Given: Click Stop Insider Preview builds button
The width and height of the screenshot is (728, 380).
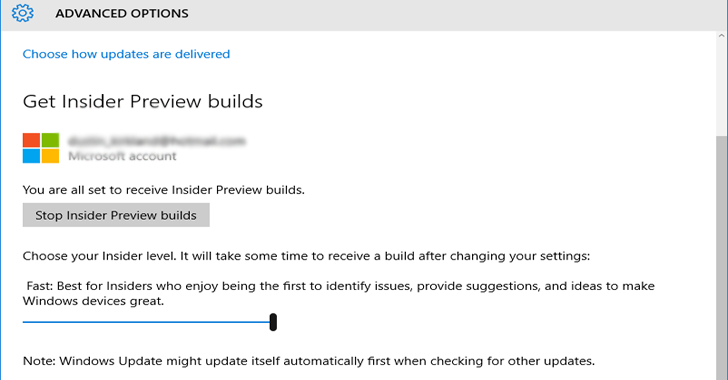Looking at the screenshot, I should click(116, 215).
